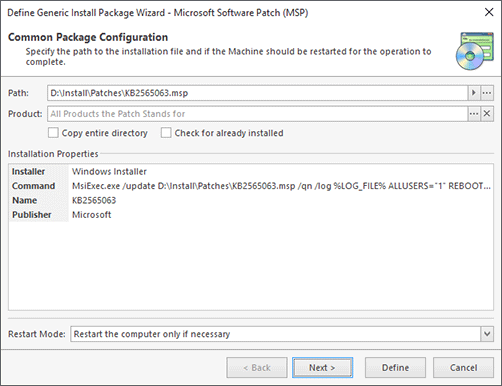502x386 pixels.
Task: Click the Restart Mode label
Action: tap(37, 334)
